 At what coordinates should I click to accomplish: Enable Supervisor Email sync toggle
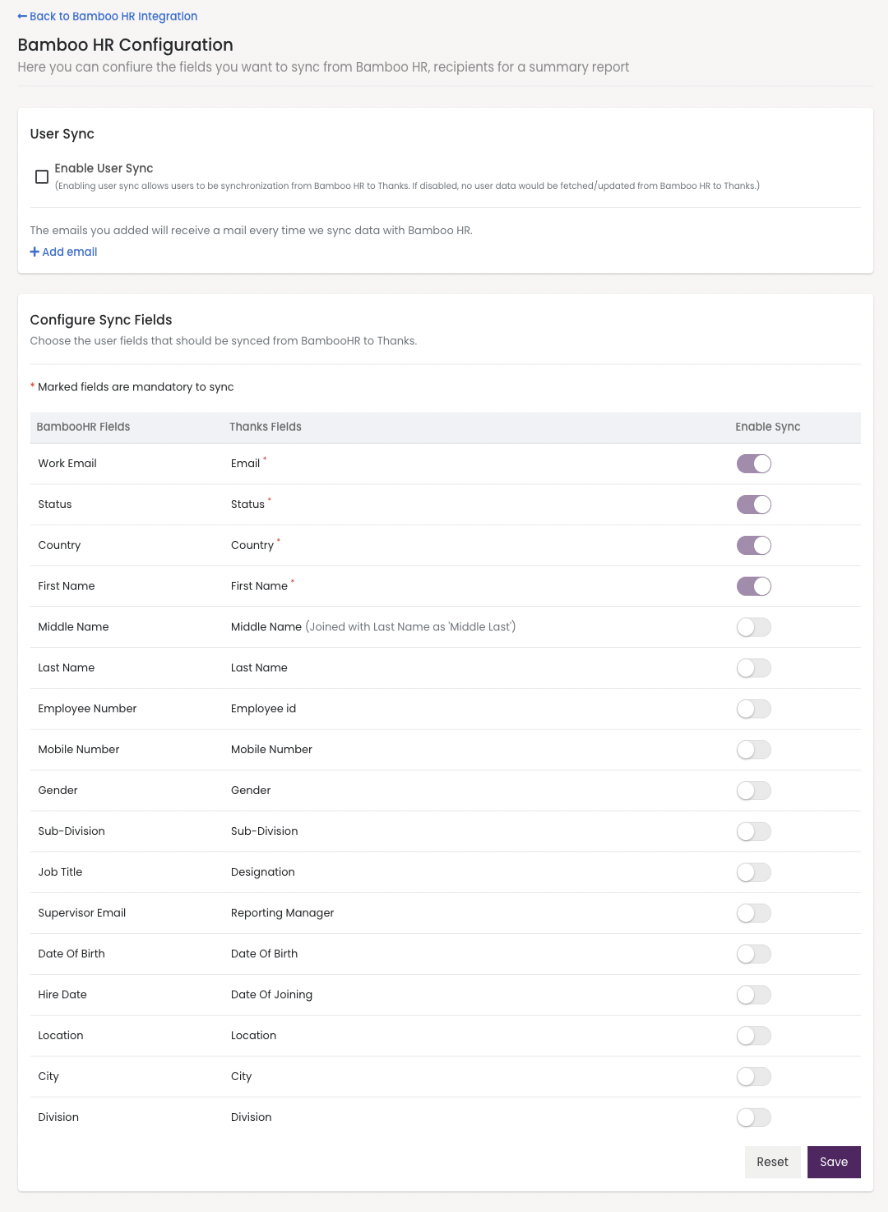pos(754,913)
